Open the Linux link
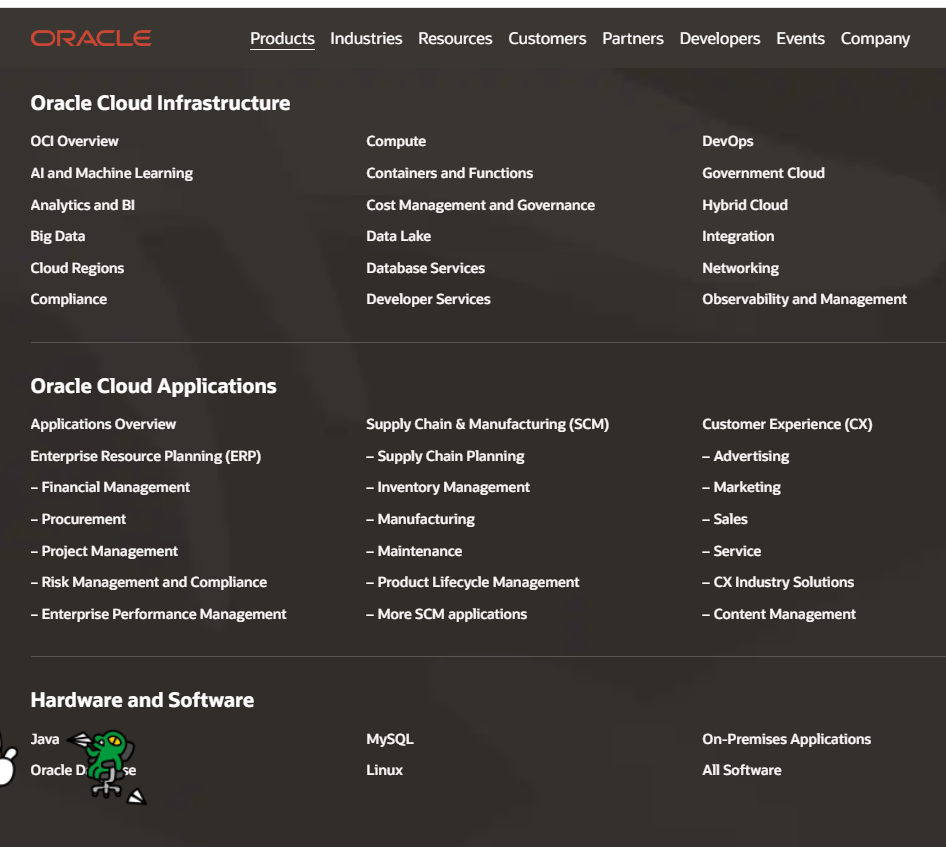Screen dimensions: 946x847 (384, 770)
